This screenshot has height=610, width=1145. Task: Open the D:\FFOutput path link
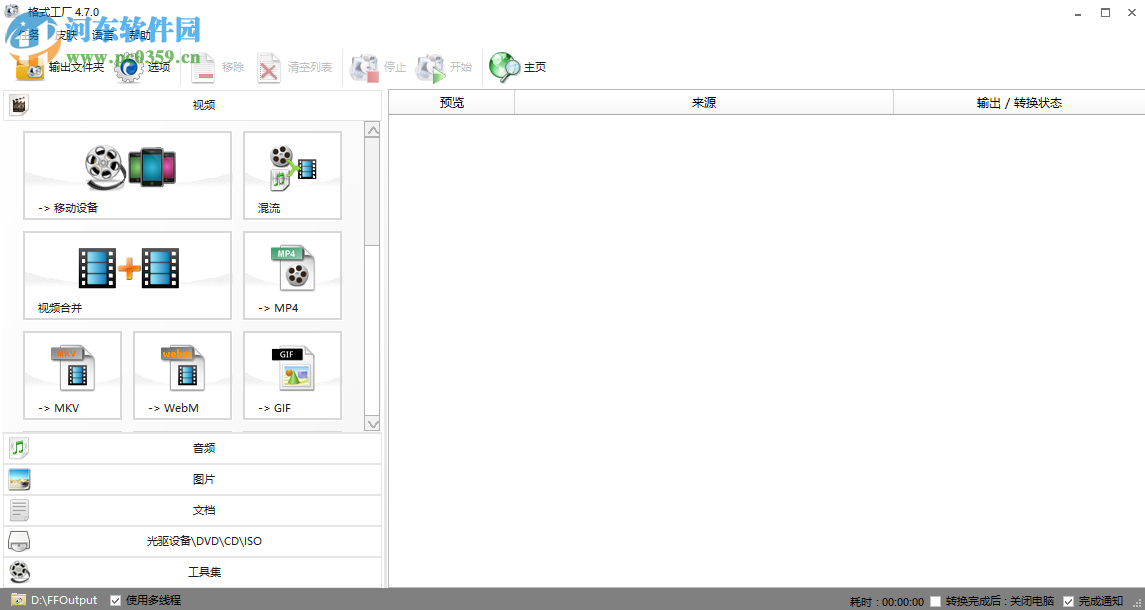point(64,601)
